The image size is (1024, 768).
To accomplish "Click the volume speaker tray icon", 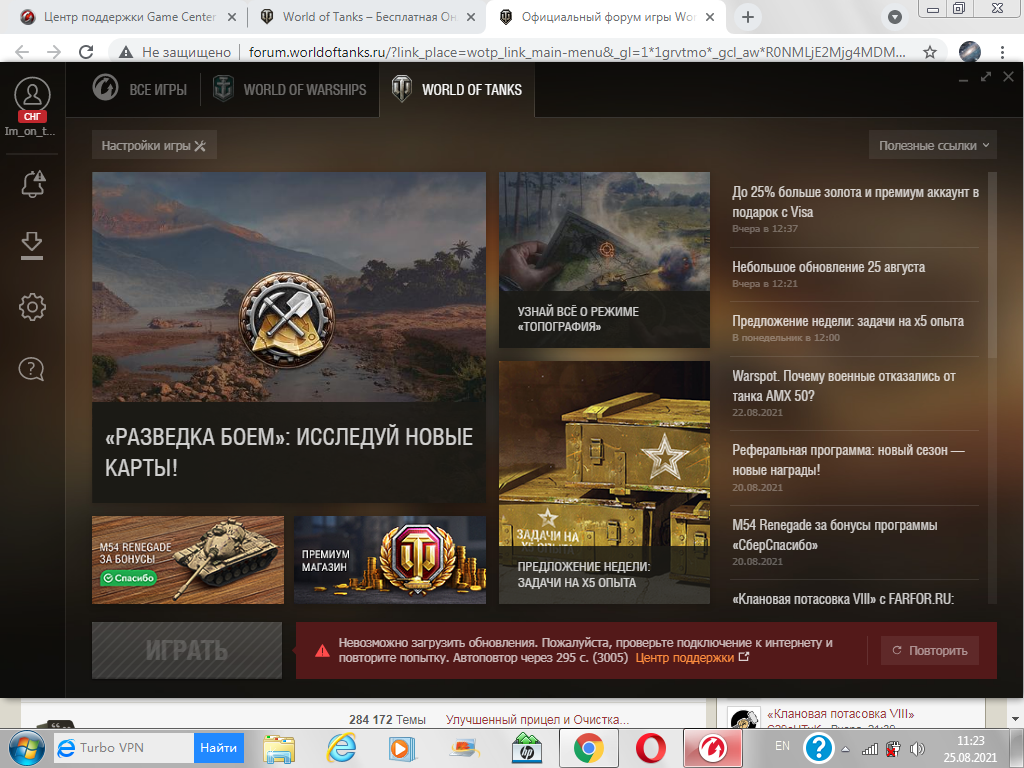I will click(917, 749).
